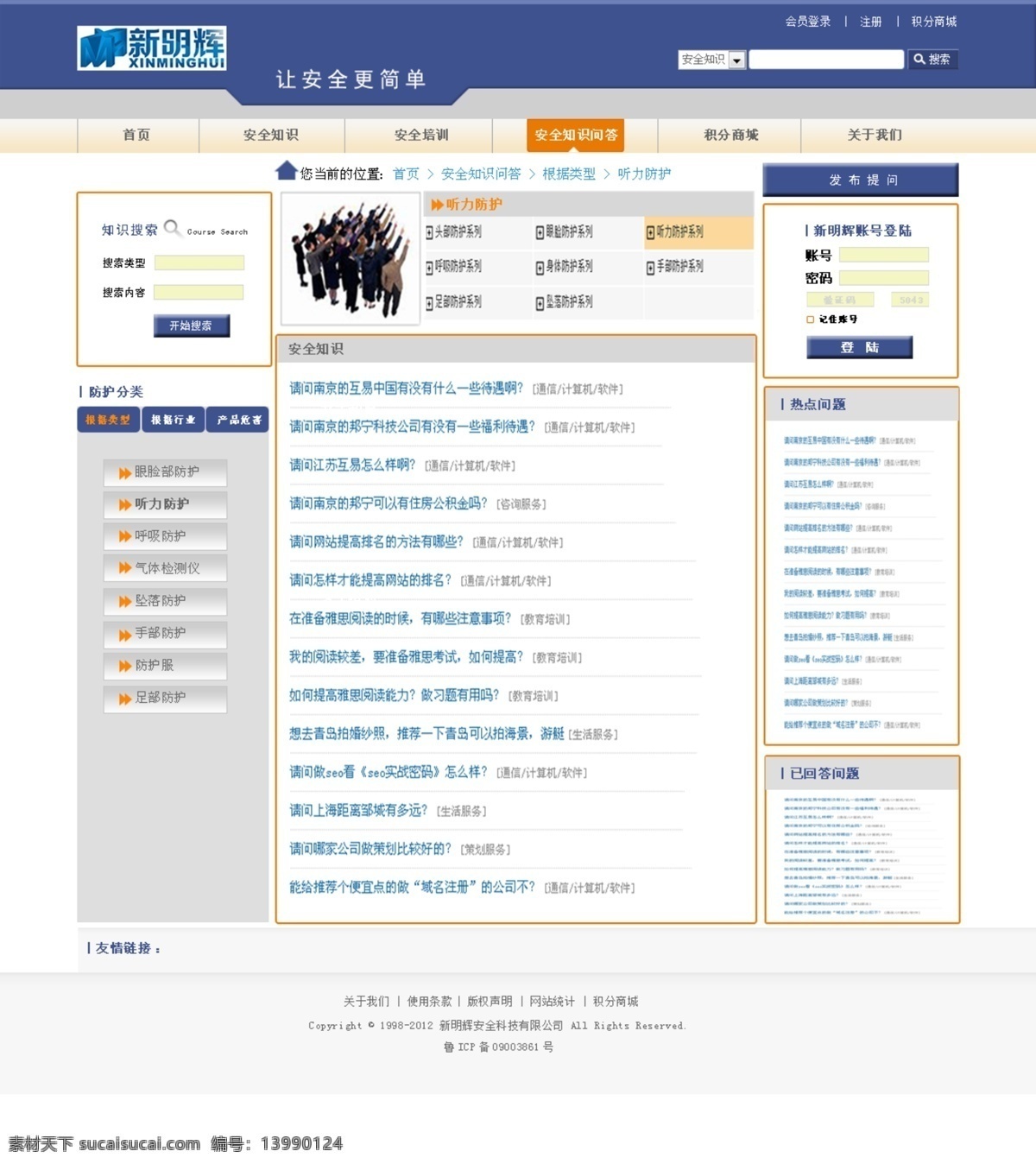Open question 请问网站提高排名的方法有哪些?

coord(376,542)
